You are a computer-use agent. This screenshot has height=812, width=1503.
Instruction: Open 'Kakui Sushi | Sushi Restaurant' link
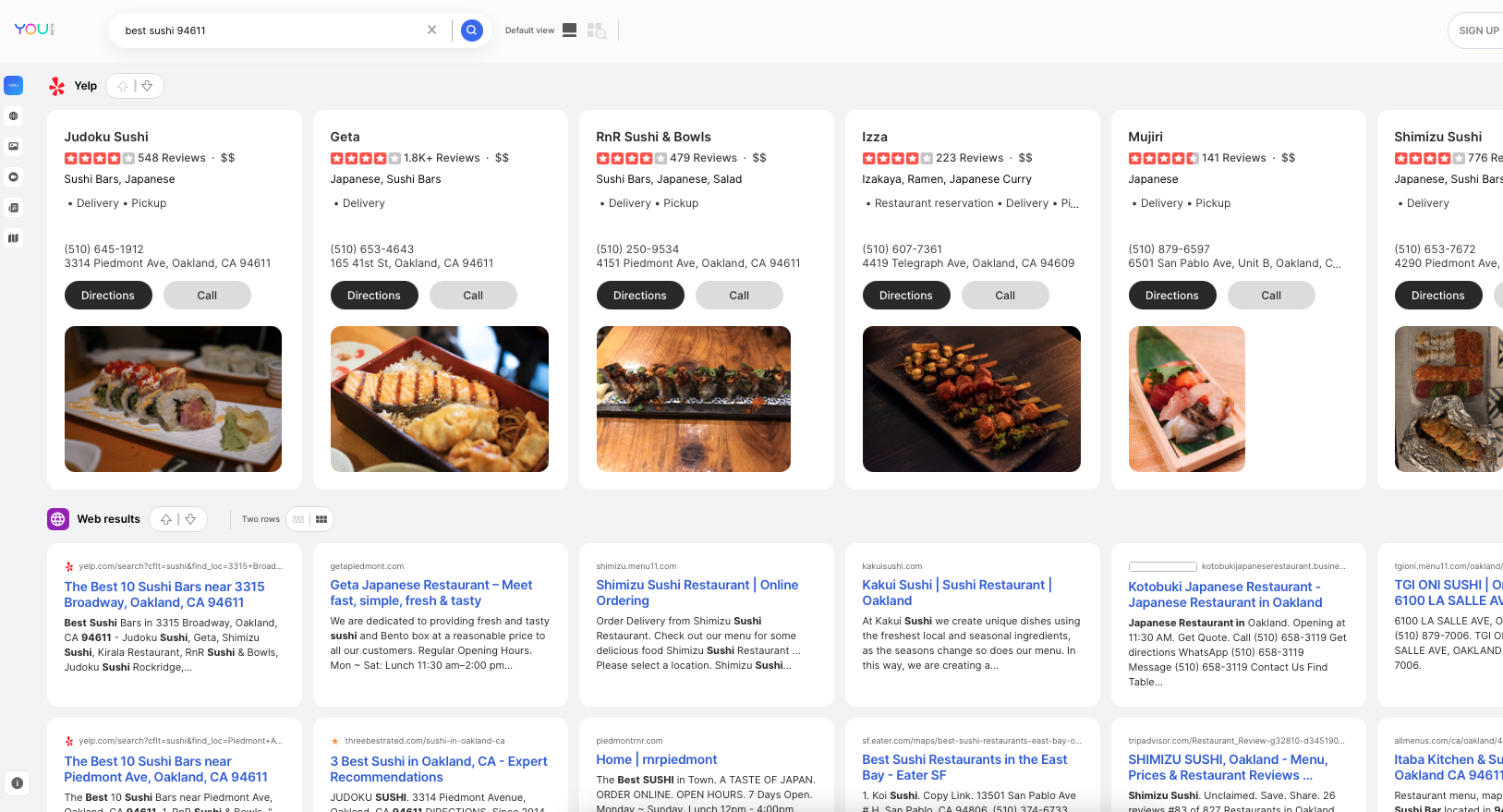coord(957,592)
